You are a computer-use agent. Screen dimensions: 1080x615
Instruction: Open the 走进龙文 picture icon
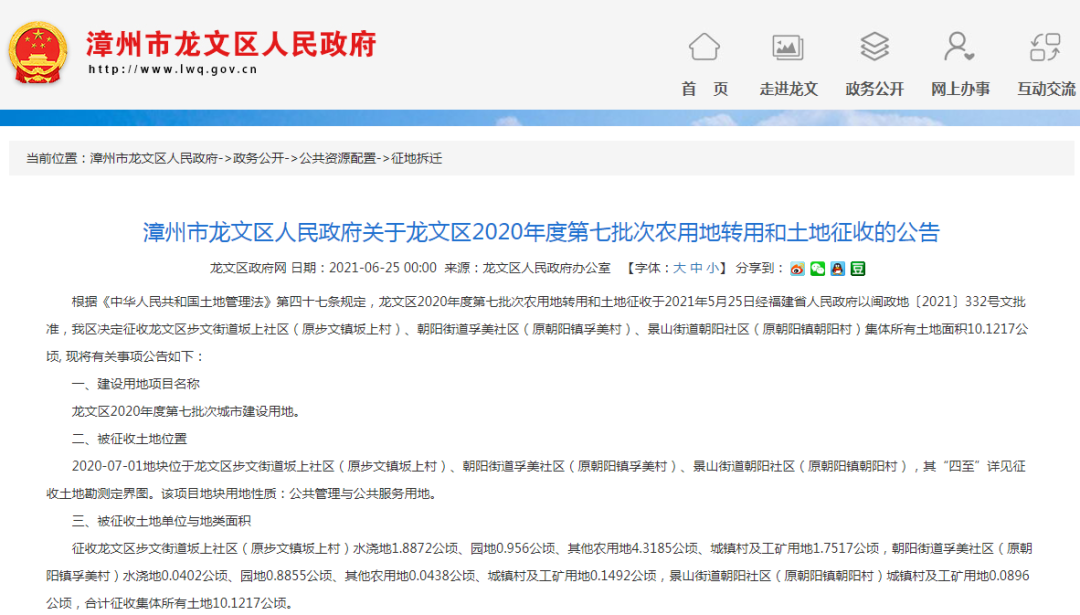[788, 47]
